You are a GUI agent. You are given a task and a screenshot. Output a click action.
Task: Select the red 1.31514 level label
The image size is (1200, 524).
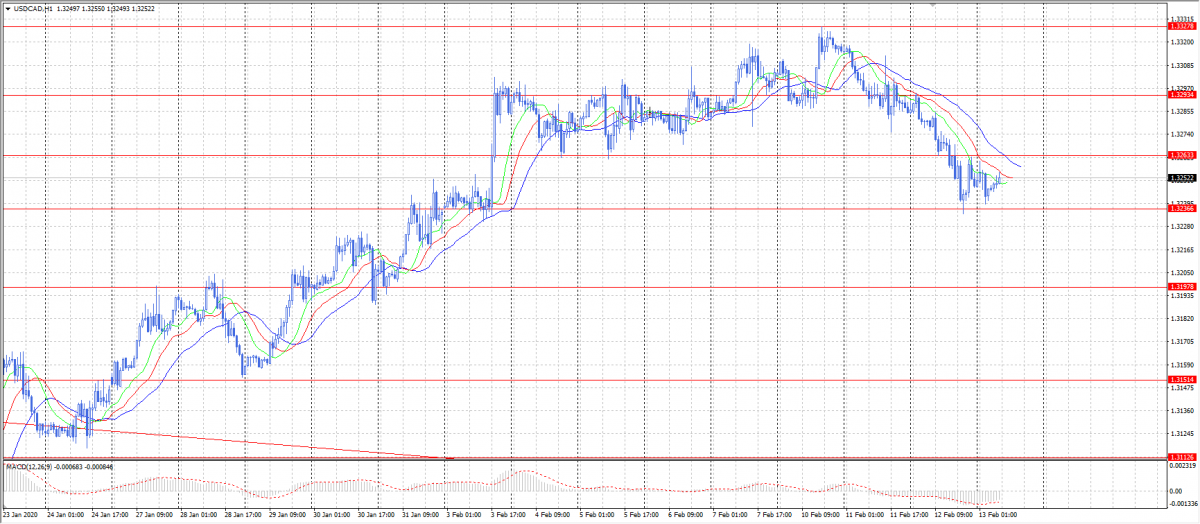tap(1182, 380)
